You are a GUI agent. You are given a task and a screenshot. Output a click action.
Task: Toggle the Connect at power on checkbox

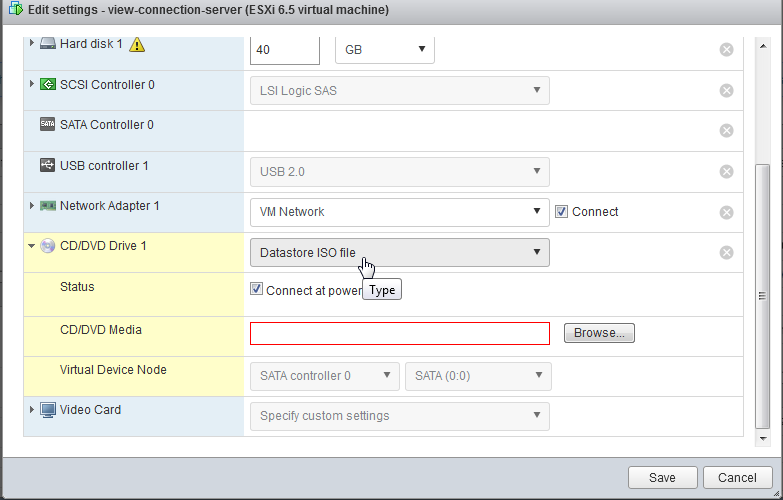(256, 289)
